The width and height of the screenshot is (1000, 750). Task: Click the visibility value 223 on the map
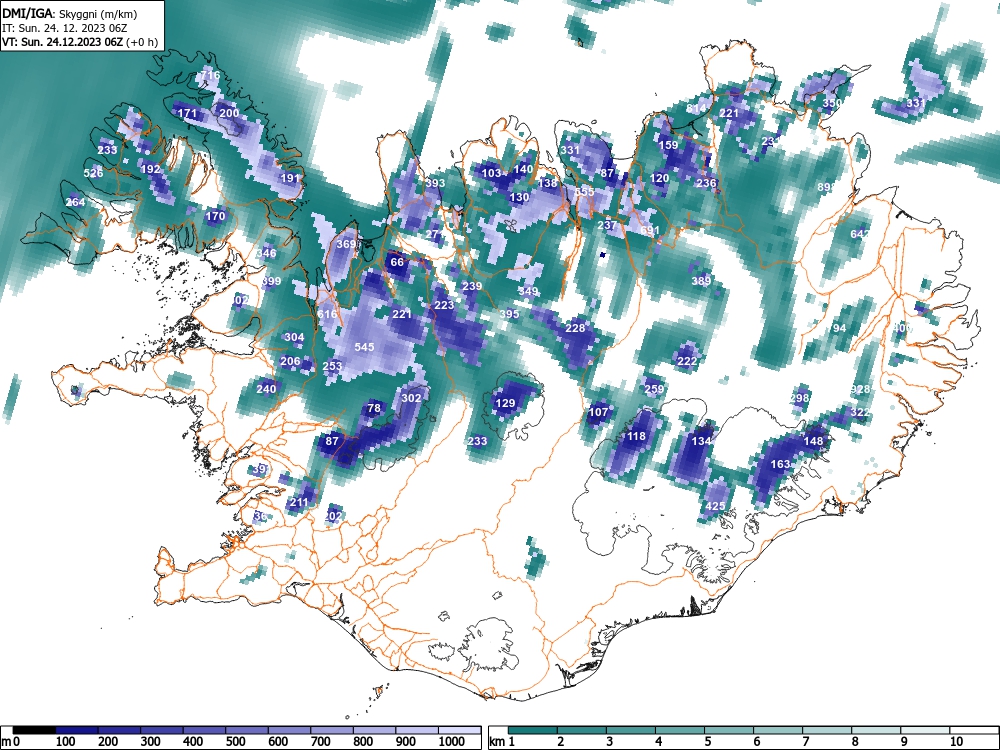coord(445,305)
